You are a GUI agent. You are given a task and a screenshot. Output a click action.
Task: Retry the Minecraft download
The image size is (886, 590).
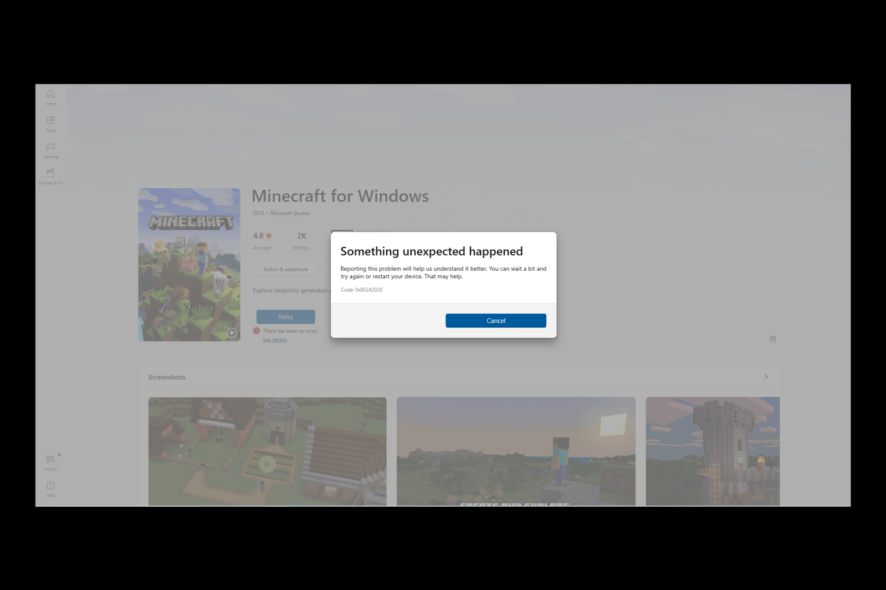[x=285, y=316]
